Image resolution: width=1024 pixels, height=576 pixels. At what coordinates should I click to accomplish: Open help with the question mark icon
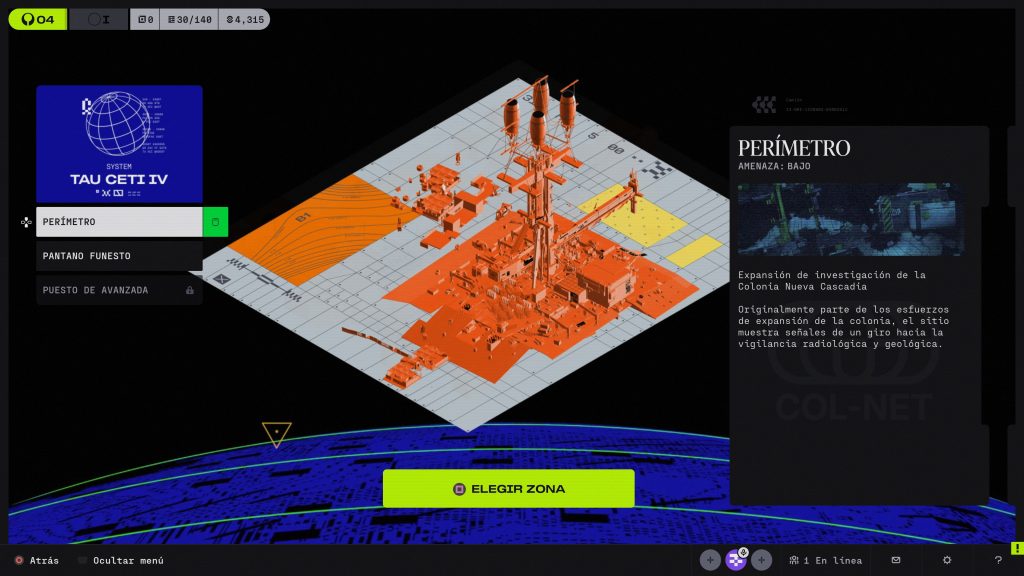tap(998, 560)
